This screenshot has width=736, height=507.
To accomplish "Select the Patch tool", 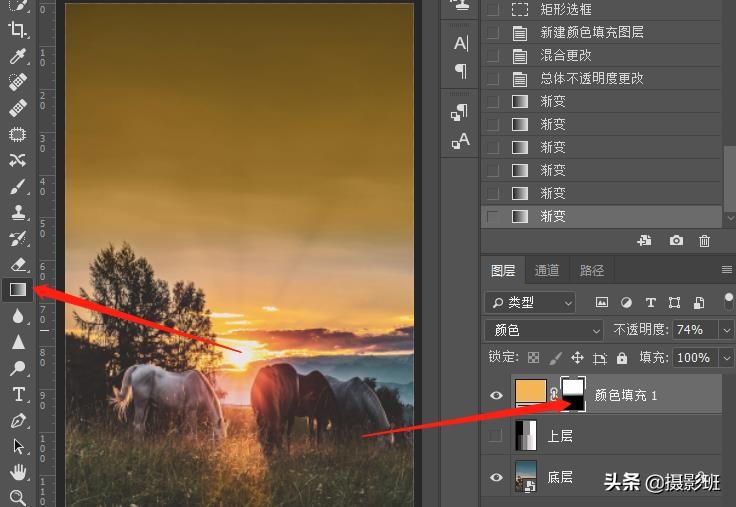I will (18, 134).
